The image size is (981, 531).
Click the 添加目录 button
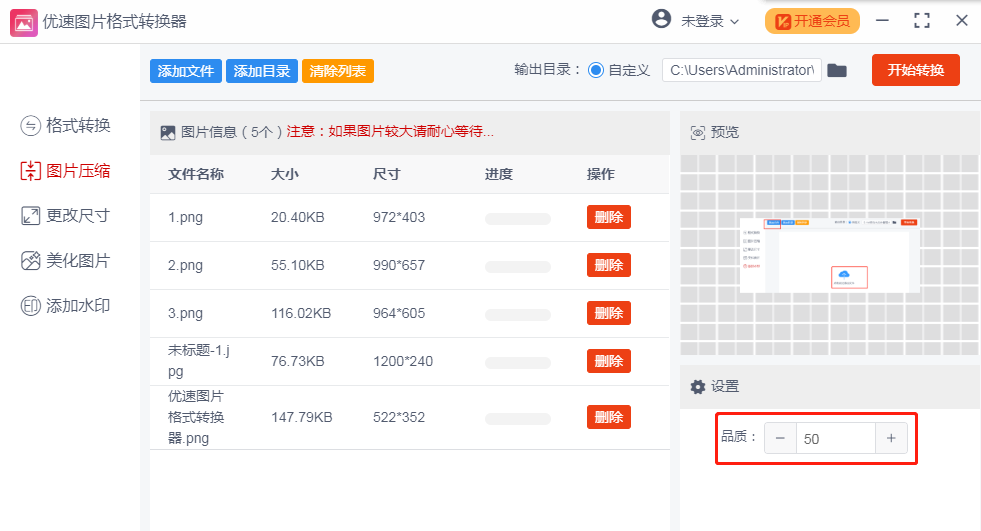(x=262, y=71)
